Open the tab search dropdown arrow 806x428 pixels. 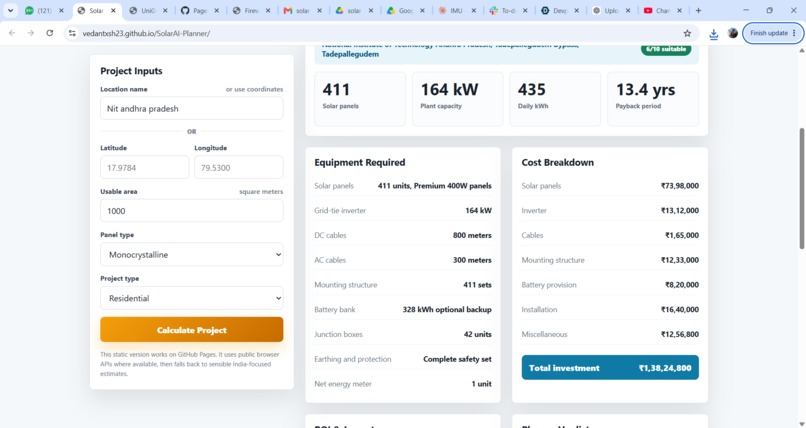pyautogui.click(x=10, y=10)
